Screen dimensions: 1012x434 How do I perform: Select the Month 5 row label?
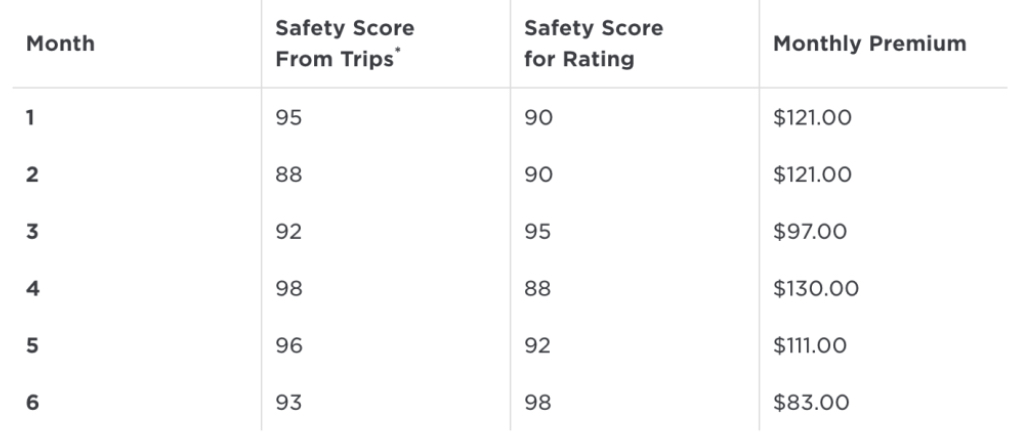click(31, 346)
